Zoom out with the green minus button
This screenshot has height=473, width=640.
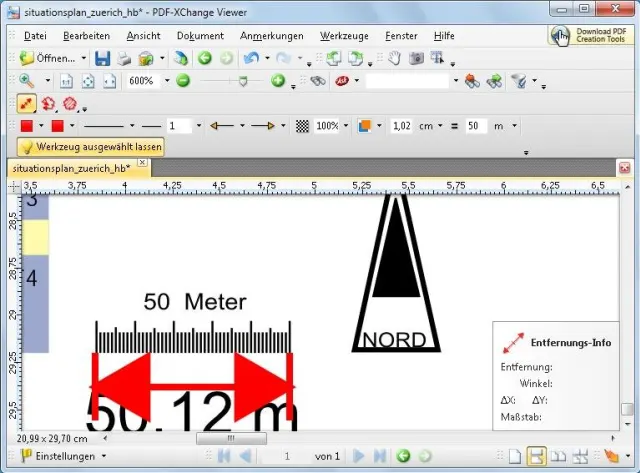183,80
